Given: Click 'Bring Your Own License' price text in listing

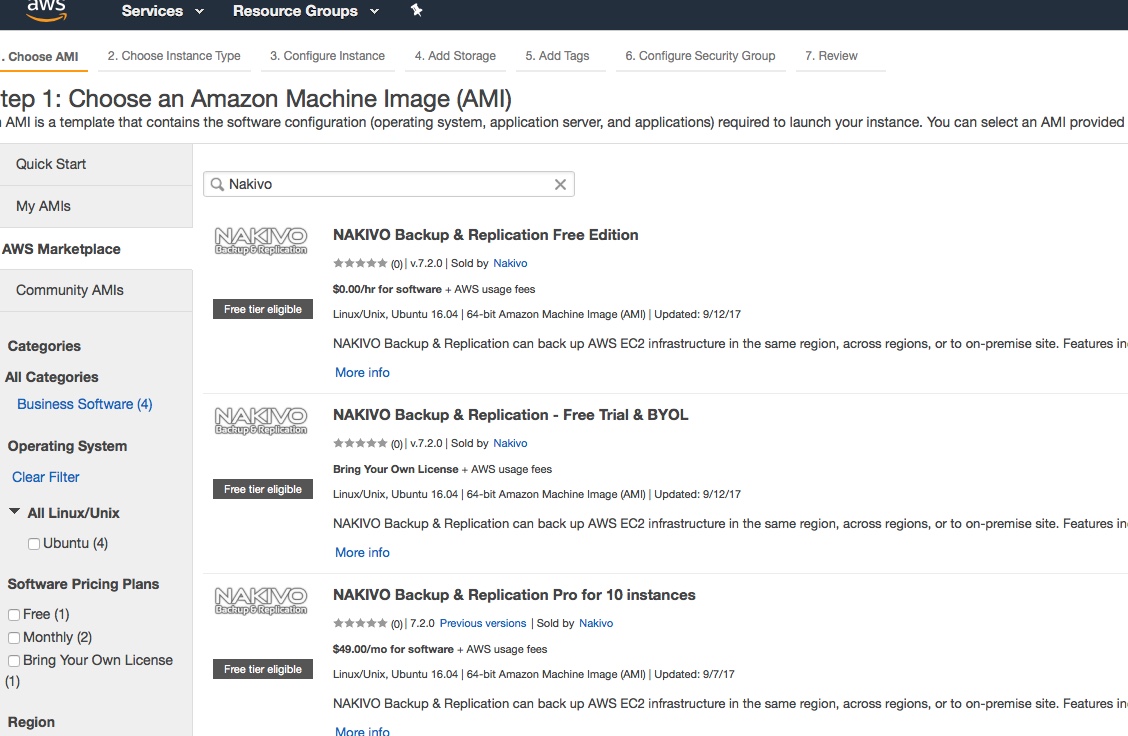Looking at the screenshot, I should [395, 469].
